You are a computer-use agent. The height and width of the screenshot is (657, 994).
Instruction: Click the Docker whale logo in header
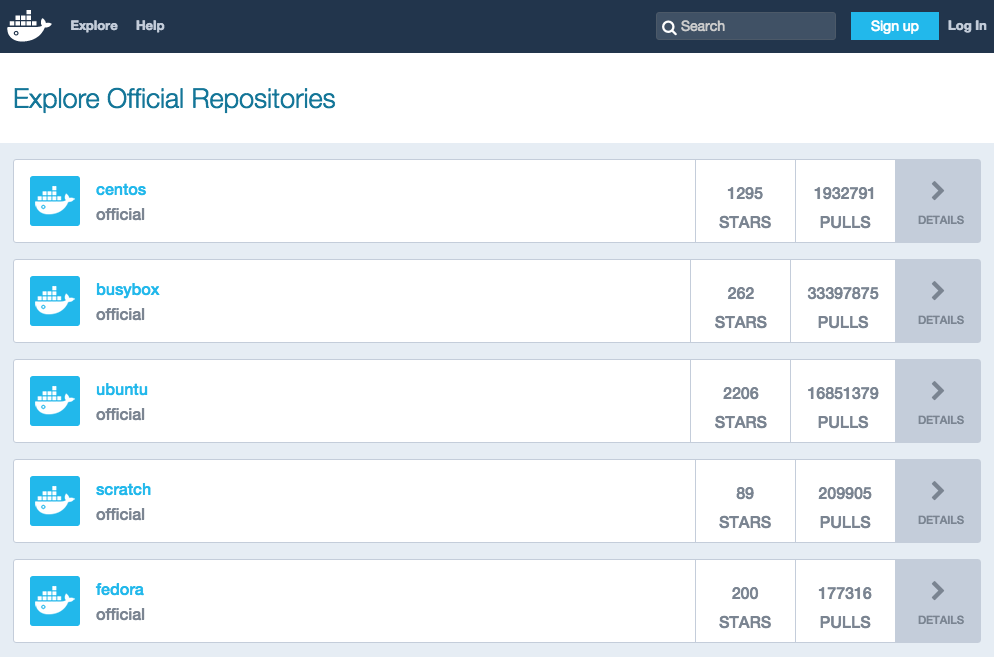(x=29, y=26)
